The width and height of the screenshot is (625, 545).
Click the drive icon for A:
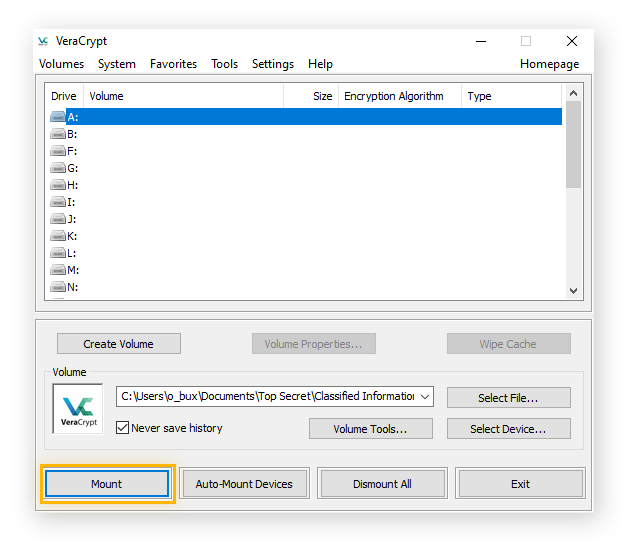[x=58, y=117]
